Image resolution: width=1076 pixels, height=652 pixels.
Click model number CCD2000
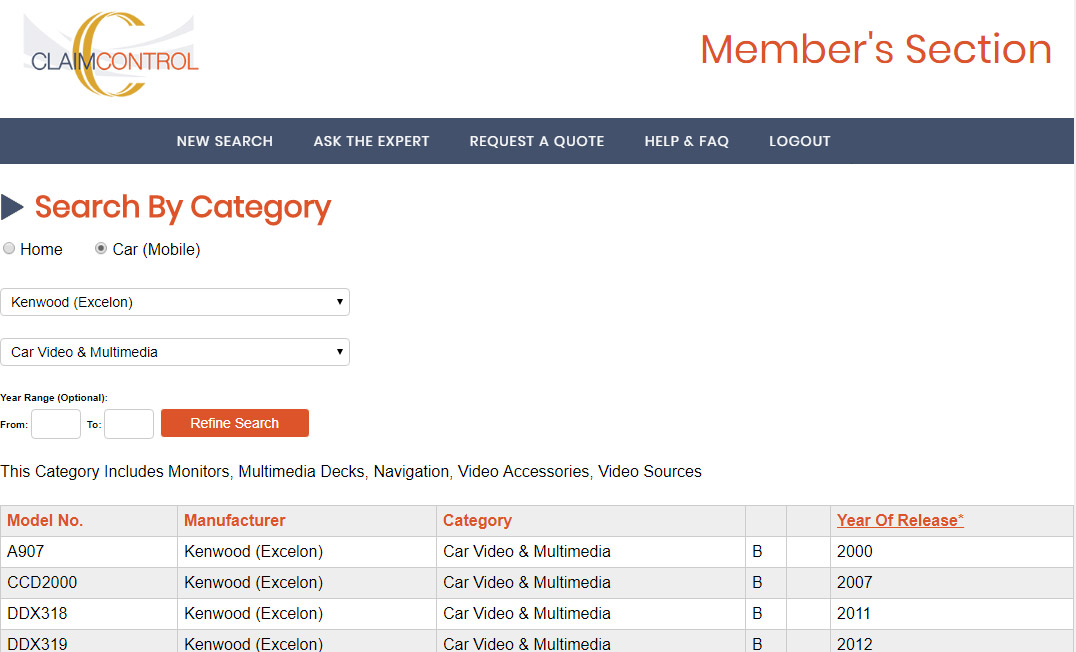42,582
